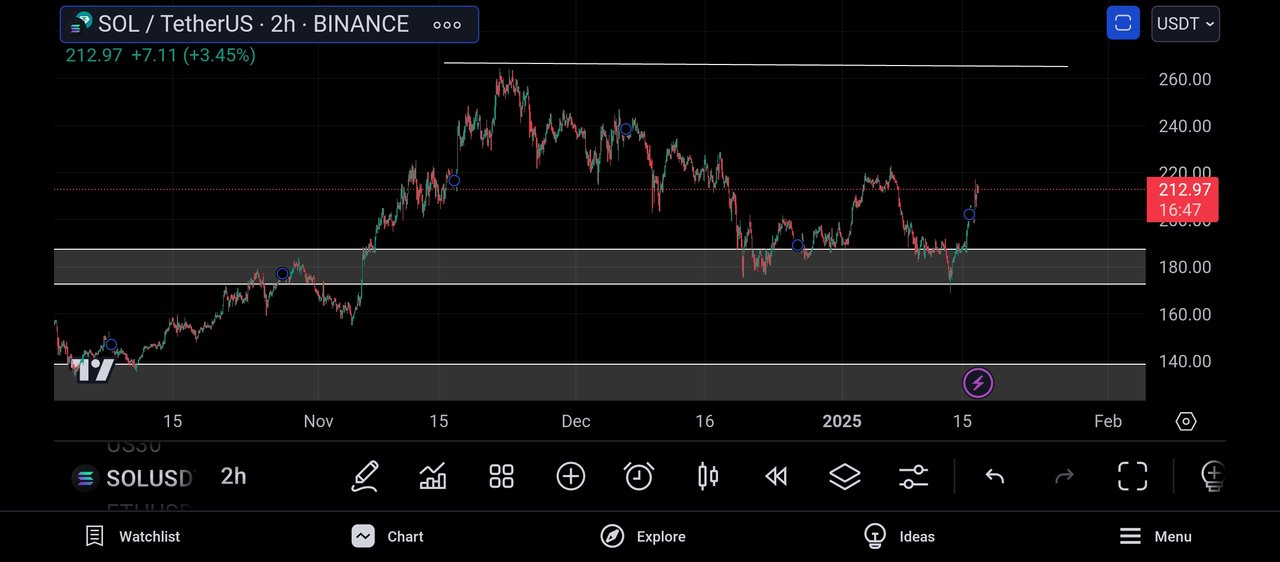Switch to the Ideas tab
The height and width of the screenshot is (562, 1280).
pyautogui.click(x=899, y=536)
